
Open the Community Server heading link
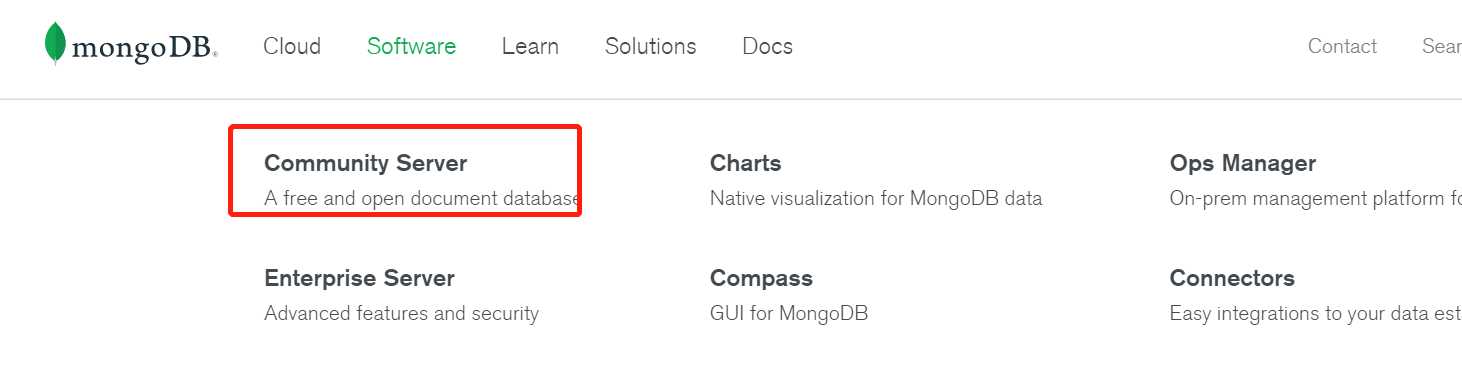pyautogui.click(x=365, y=163)
